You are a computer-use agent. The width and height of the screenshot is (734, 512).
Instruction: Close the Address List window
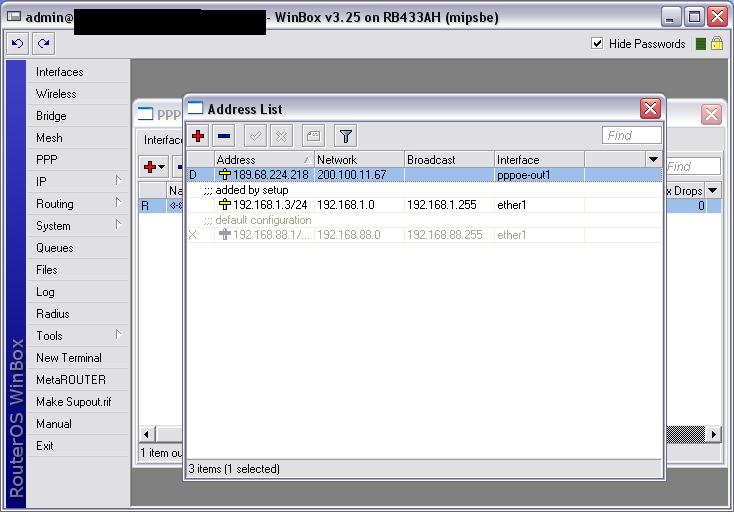click(x=650, y=109)
